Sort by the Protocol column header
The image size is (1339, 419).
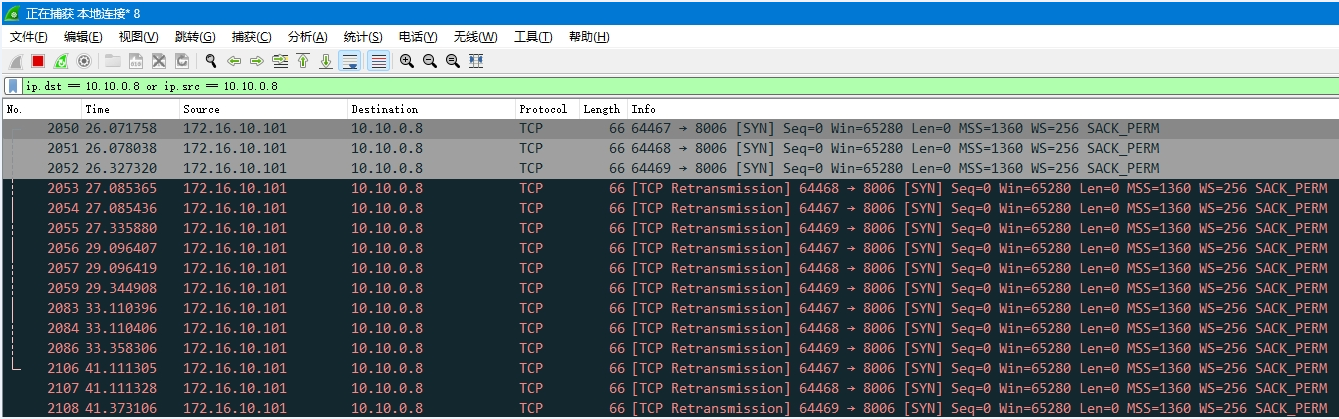pos(547,109)
